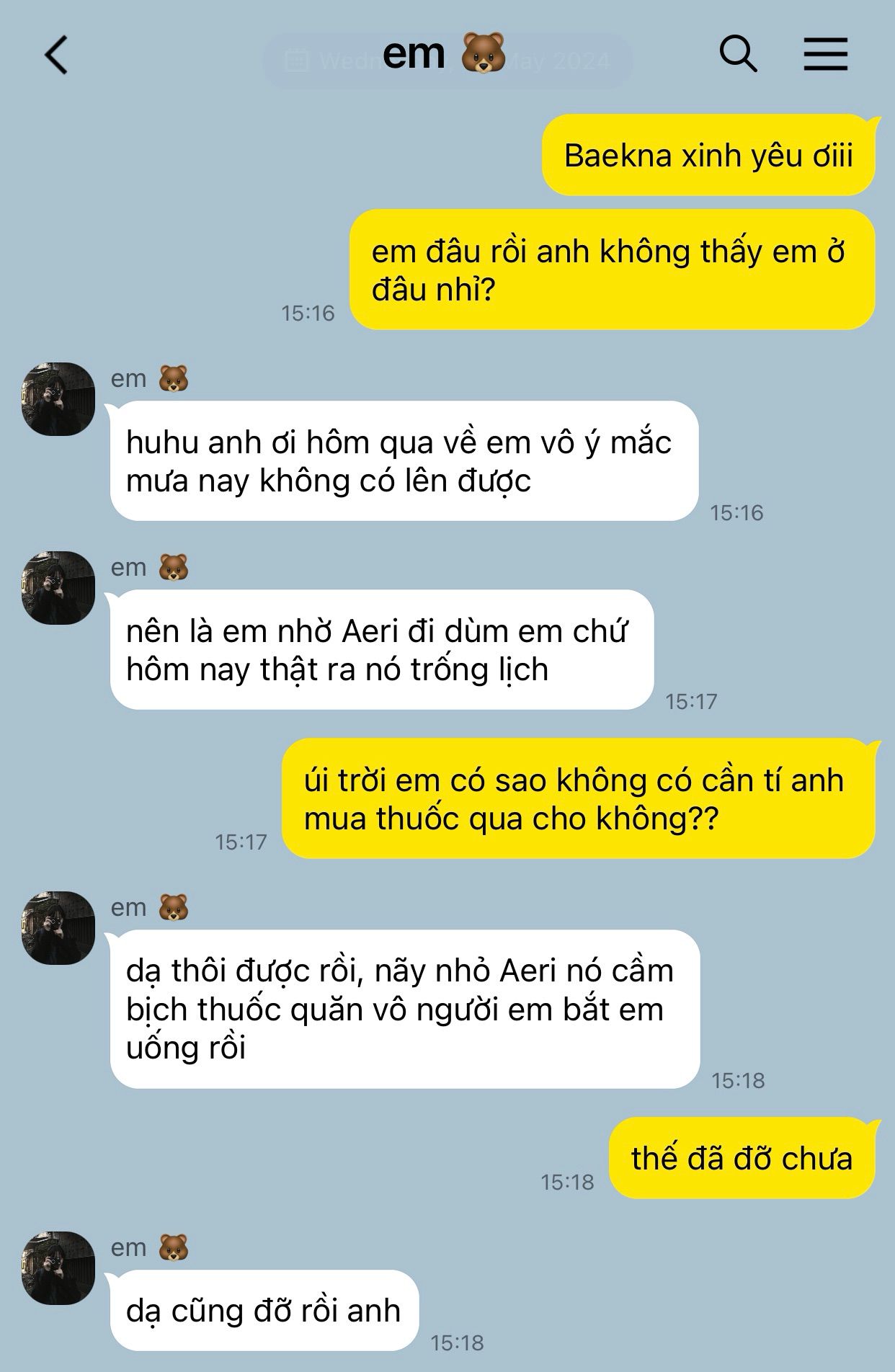Viewport: 895px width, 1372px height.
Task: Open the chat search magnifier
Action: pyautogui.click(x=739, y=54)
